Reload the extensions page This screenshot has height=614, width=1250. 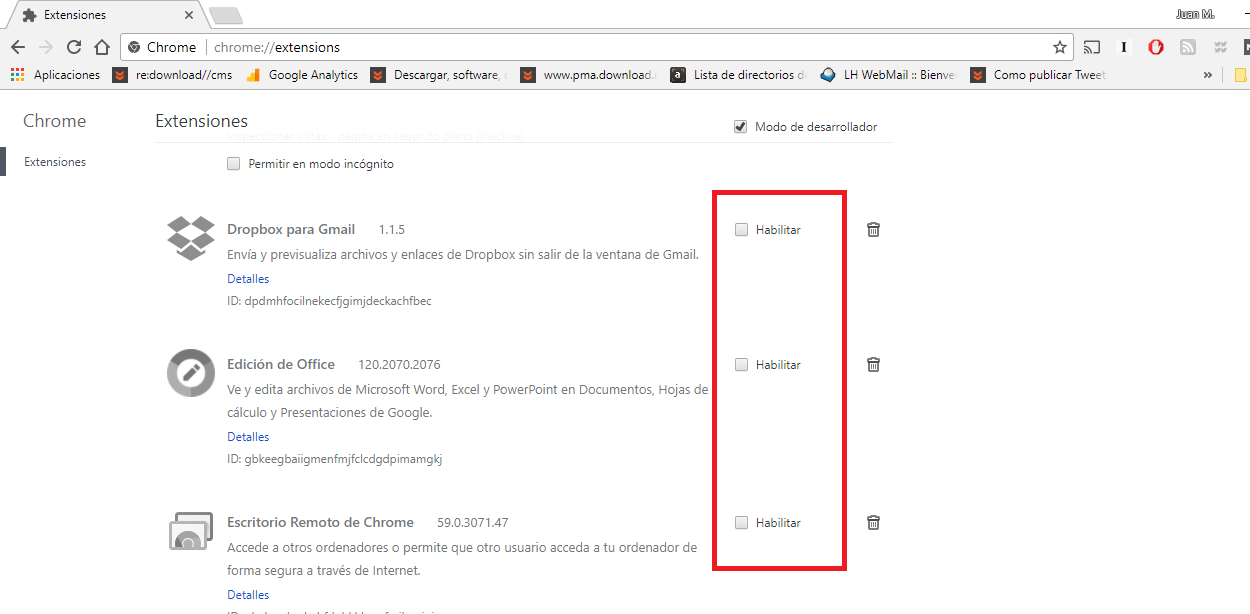73,47
